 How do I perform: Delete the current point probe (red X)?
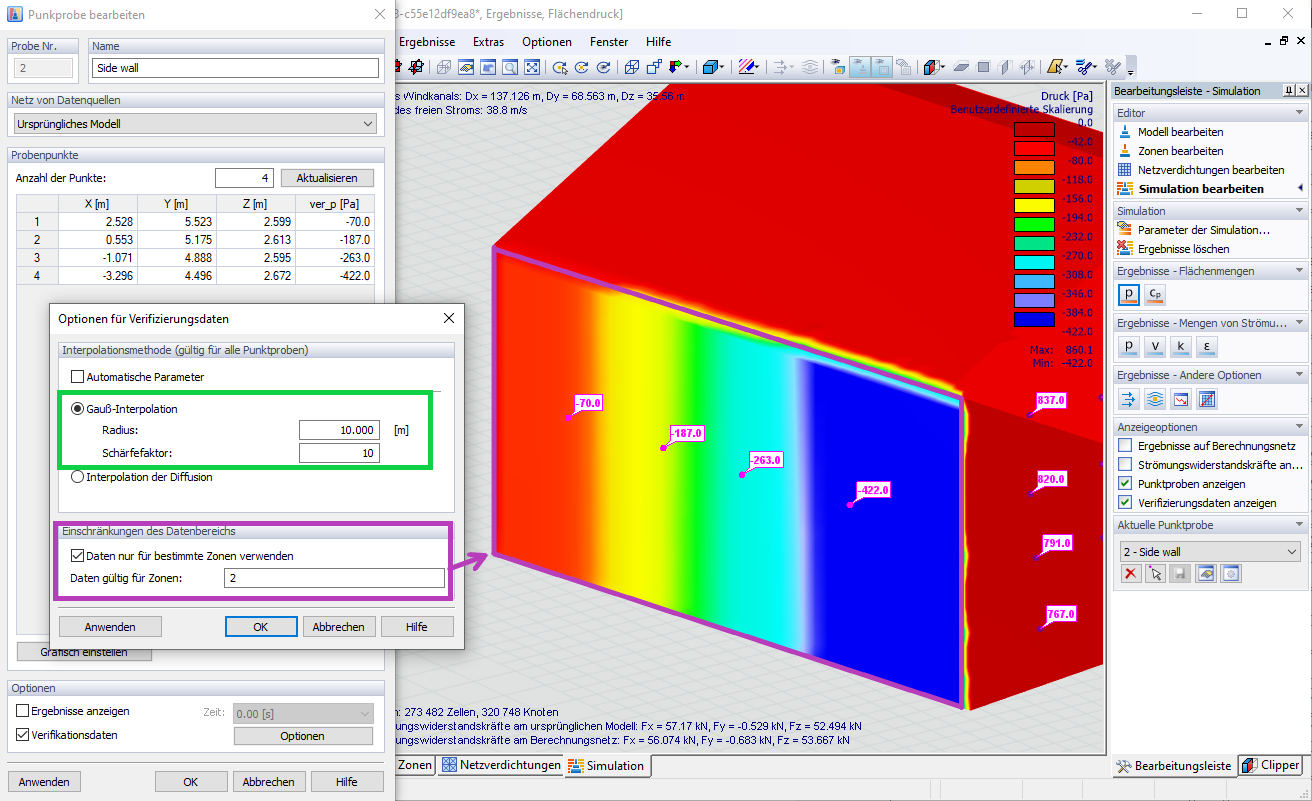[x=1131, y=574]
